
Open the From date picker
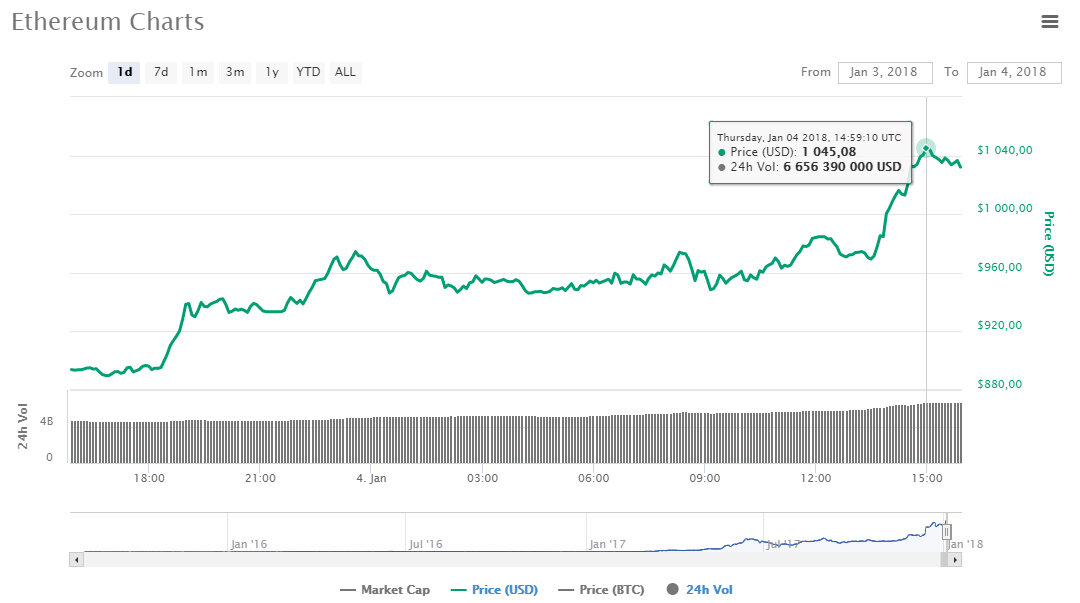pyautogui.click(x=884, y=72)
